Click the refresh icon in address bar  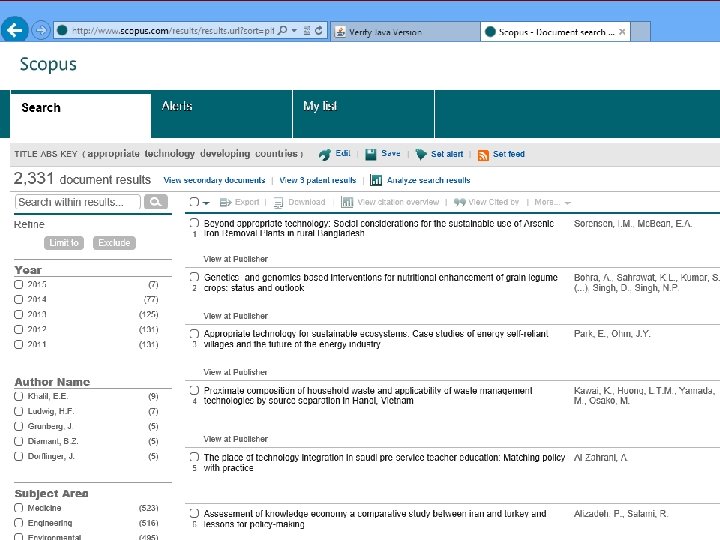coord(319,30)
